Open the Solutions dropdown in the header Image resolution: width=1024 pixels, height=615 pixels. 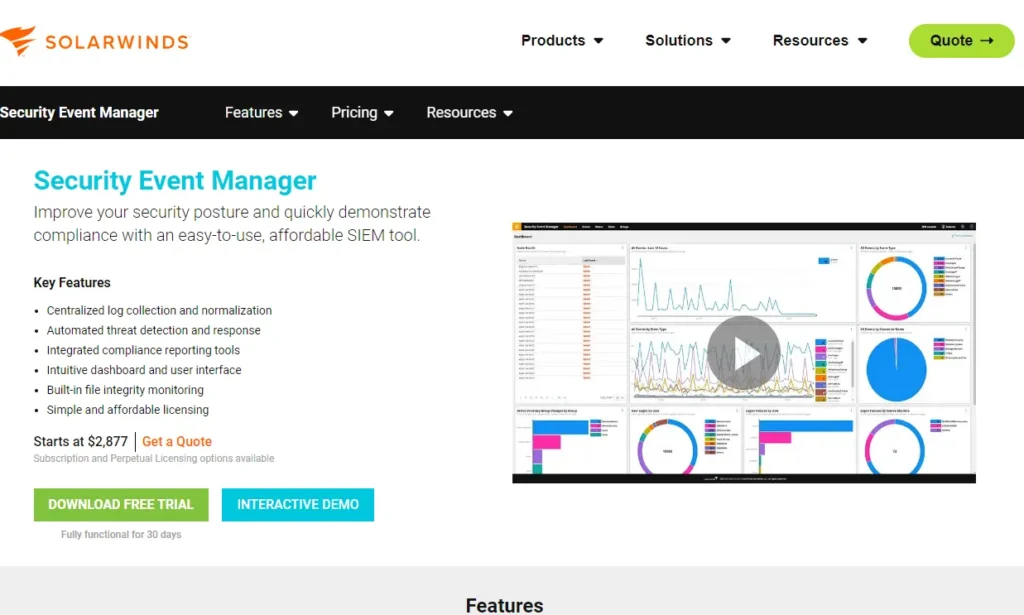(x=688, y=41)
